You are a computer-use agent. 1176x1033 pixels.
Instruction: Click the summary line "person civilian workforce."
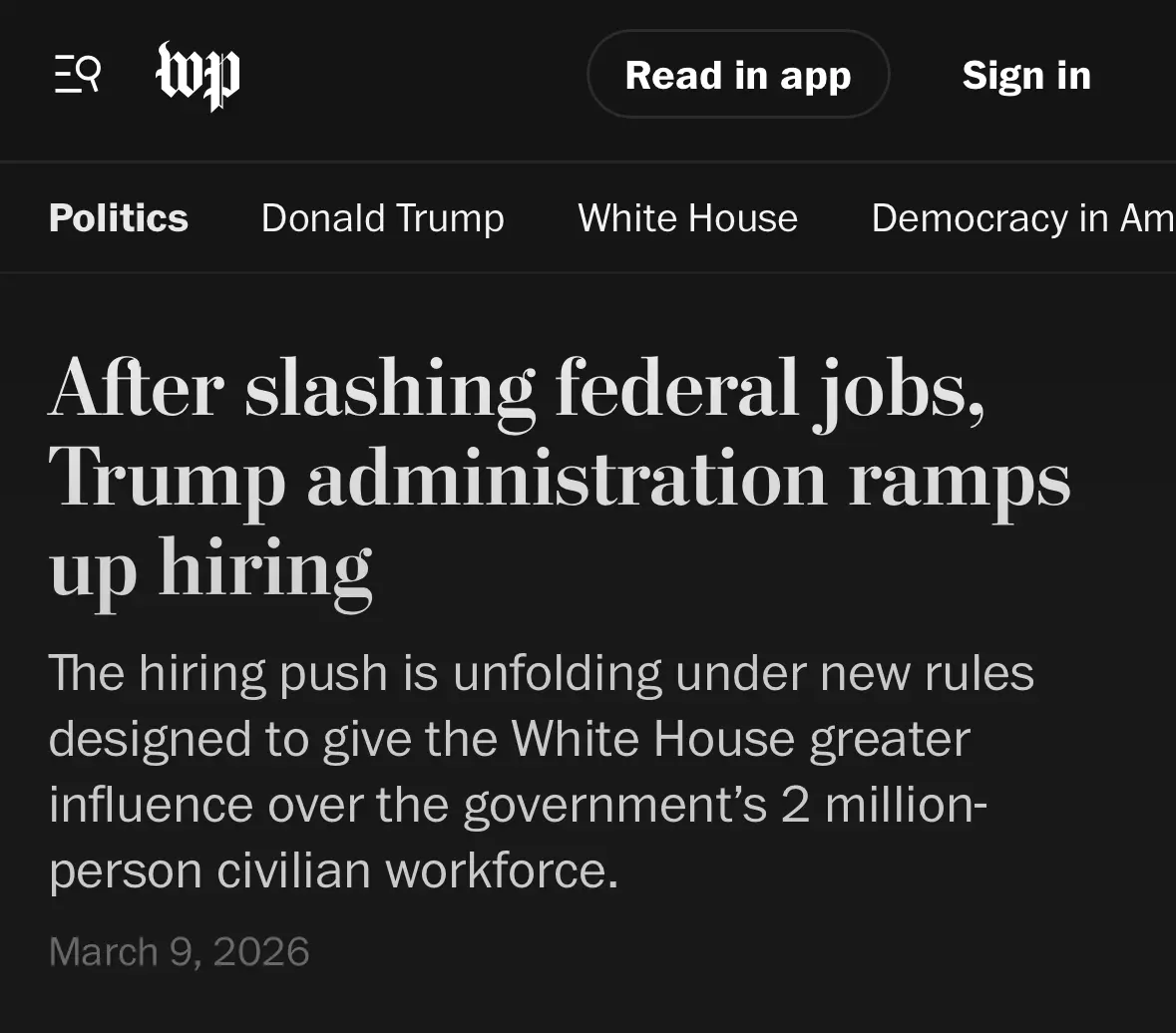point(333,870)
